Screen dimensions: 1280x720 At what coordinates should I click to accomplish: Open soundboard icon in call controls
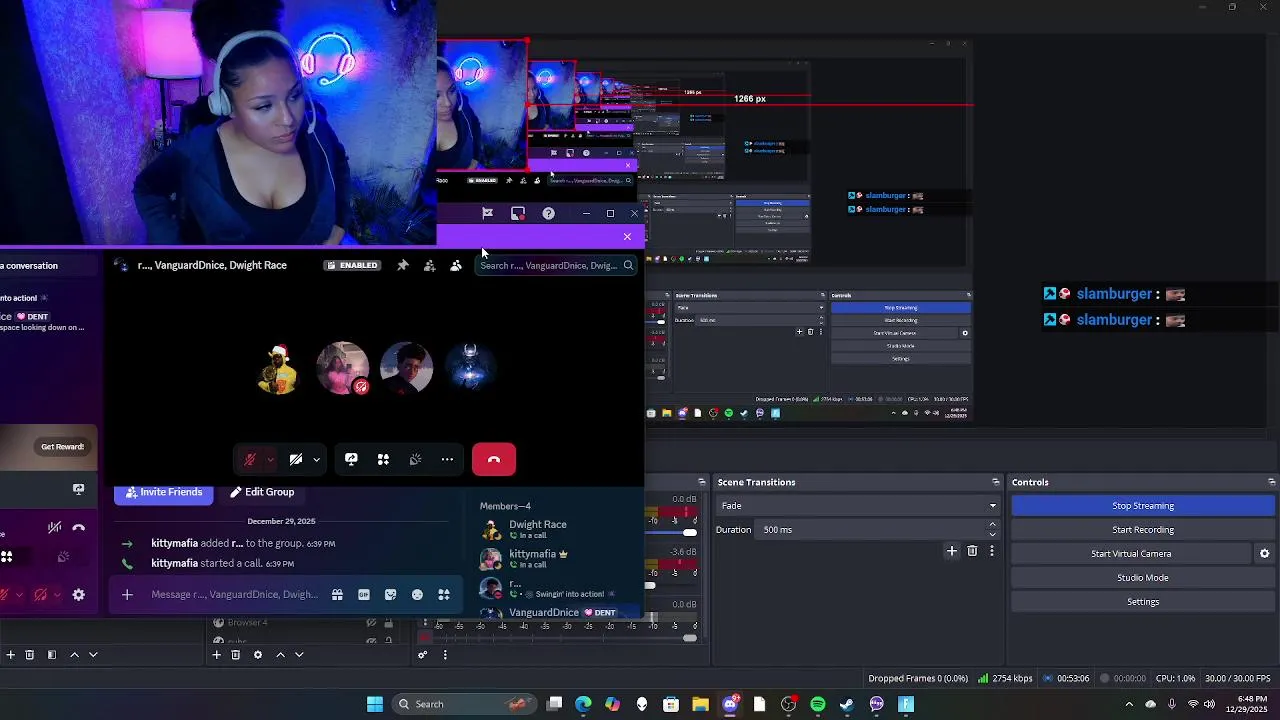point(415,459)
